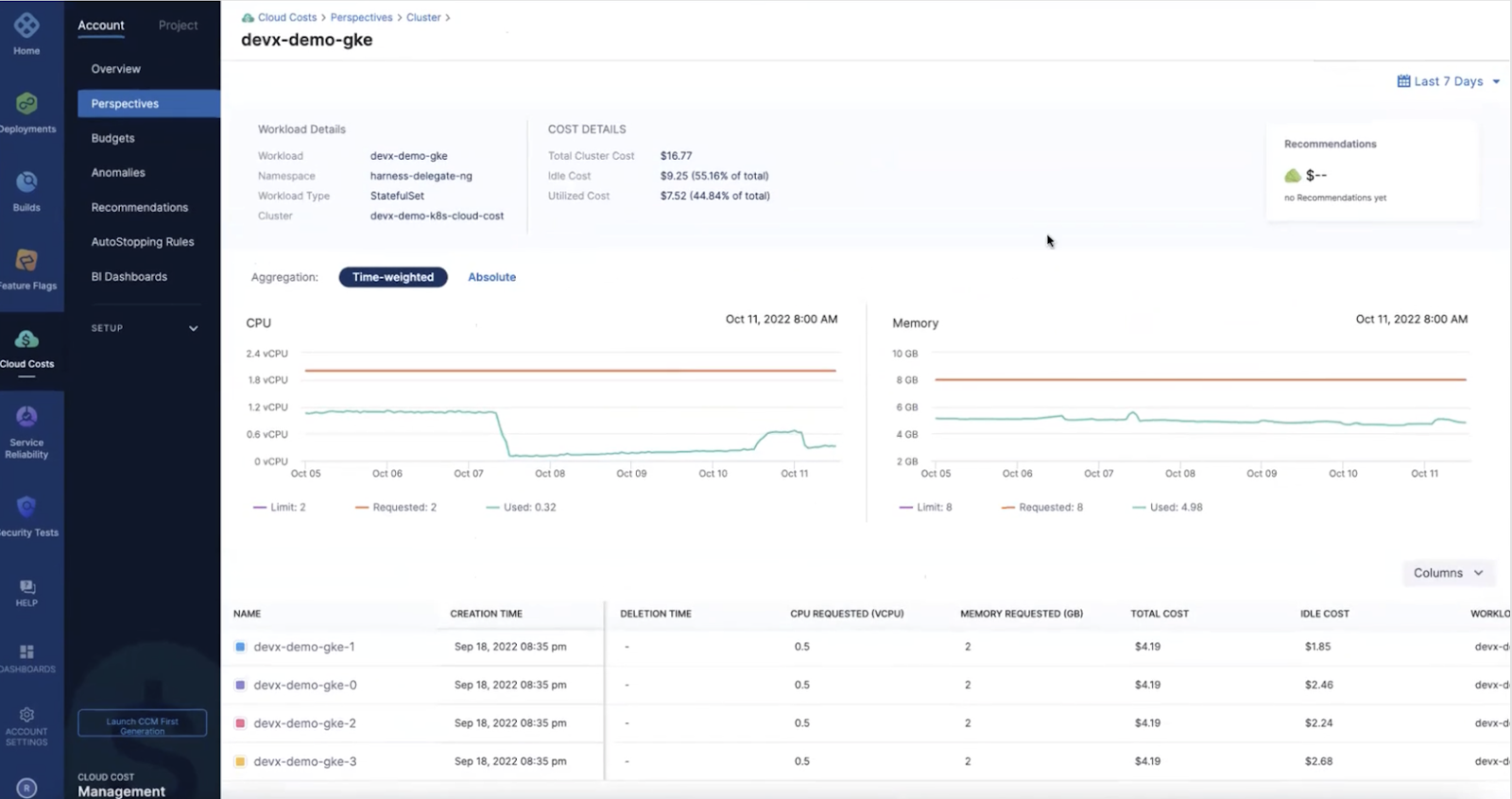Toggle CPU Used legend series
The width and height of the screenshot is (1512, 799).
[x=521, y=508]
